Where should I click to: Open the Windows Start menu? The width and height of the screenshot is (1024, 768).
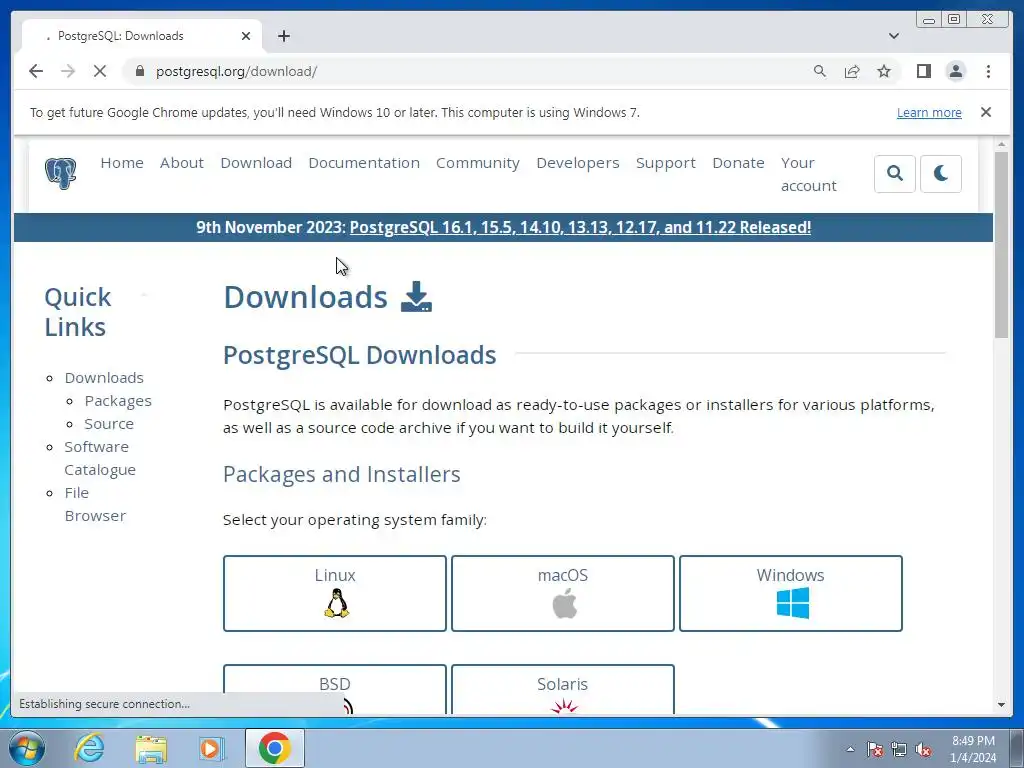coord(27,748)
